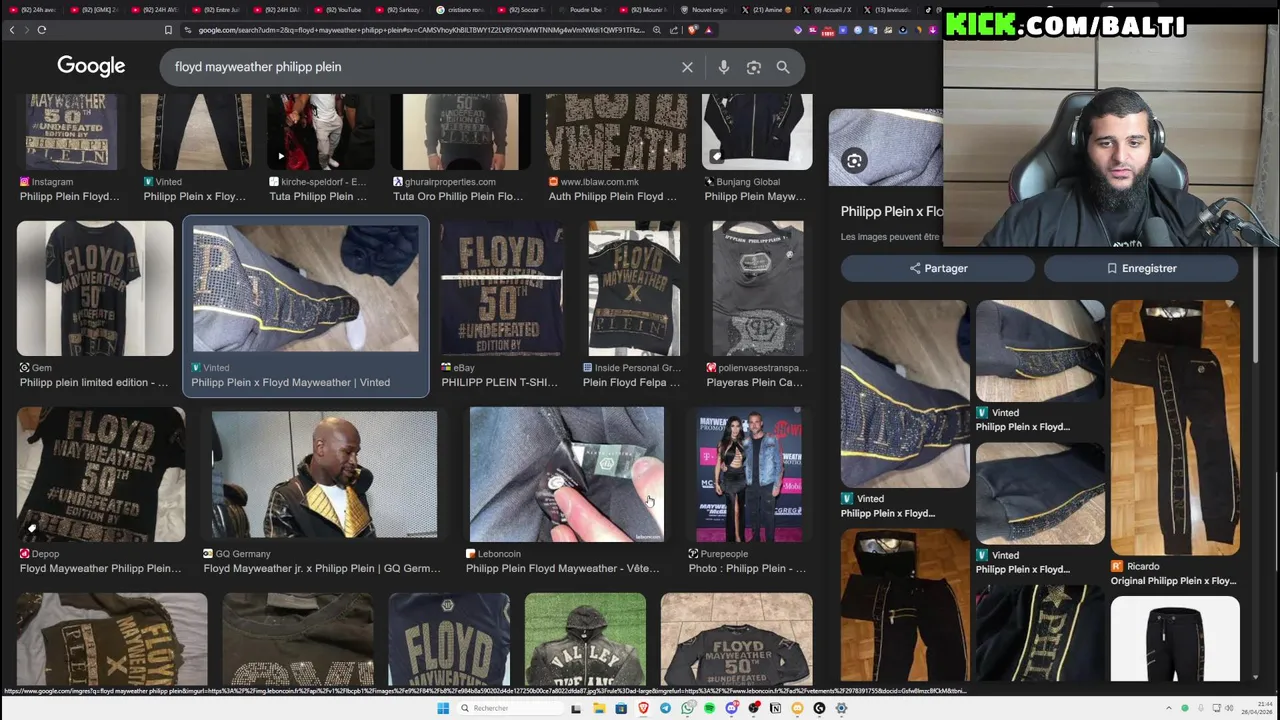Switch to the Sarkozy browser tab

click(x=402, y=9)
